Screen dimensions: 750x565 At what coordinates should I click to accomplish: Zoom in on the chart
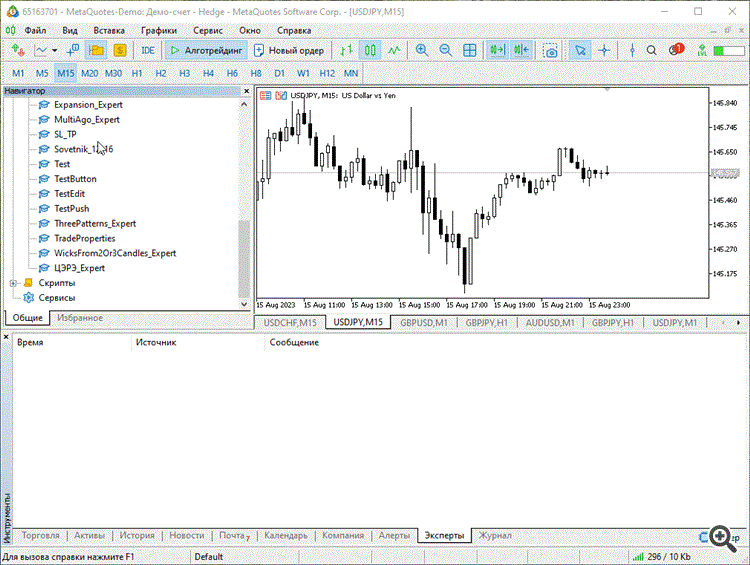tap(422, 50)
